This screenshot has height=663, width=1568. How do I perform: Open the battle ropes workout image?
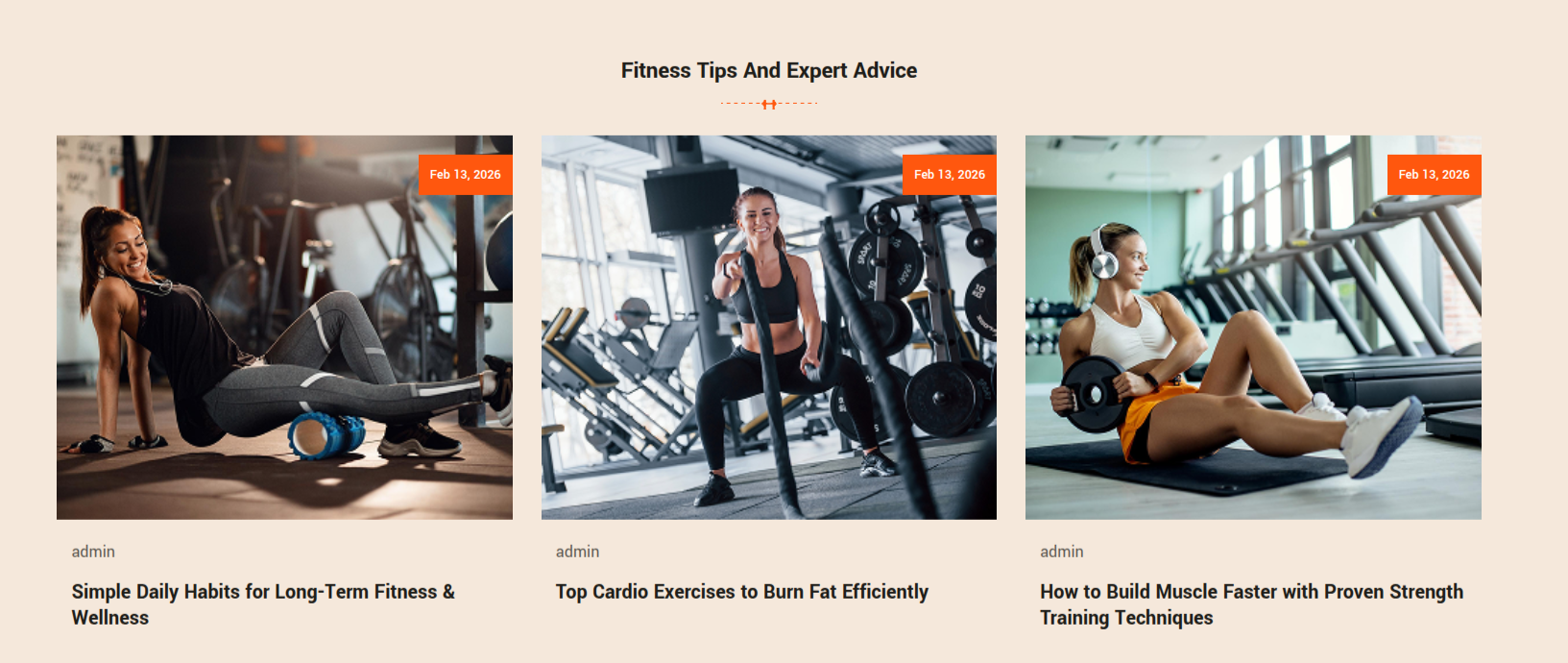click(x=769, y=328)
